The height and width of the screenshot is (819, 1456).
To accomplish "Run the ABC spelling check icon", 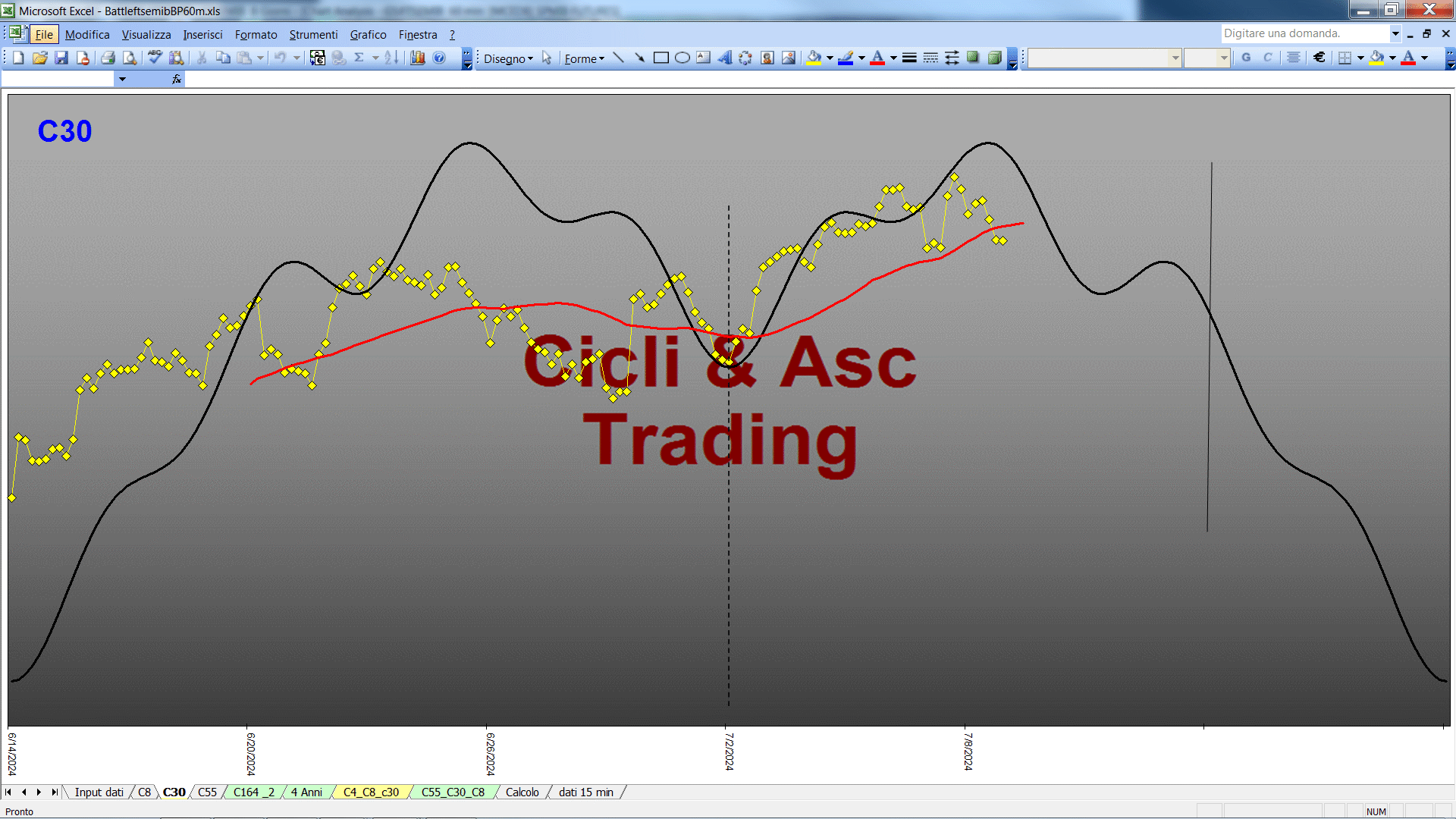I will [x=155, y=58].
